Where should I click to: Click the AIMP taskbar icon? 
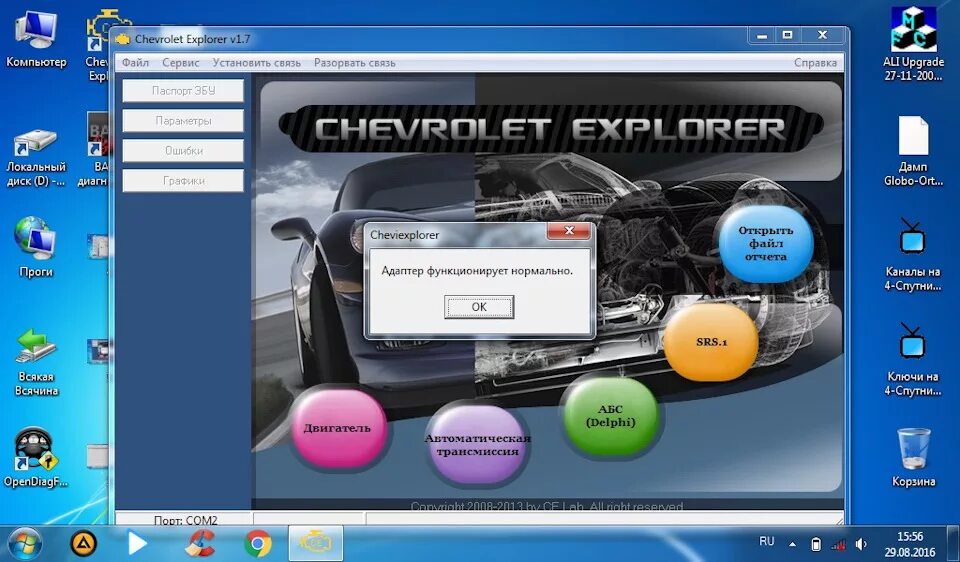[x=84, y=543]
